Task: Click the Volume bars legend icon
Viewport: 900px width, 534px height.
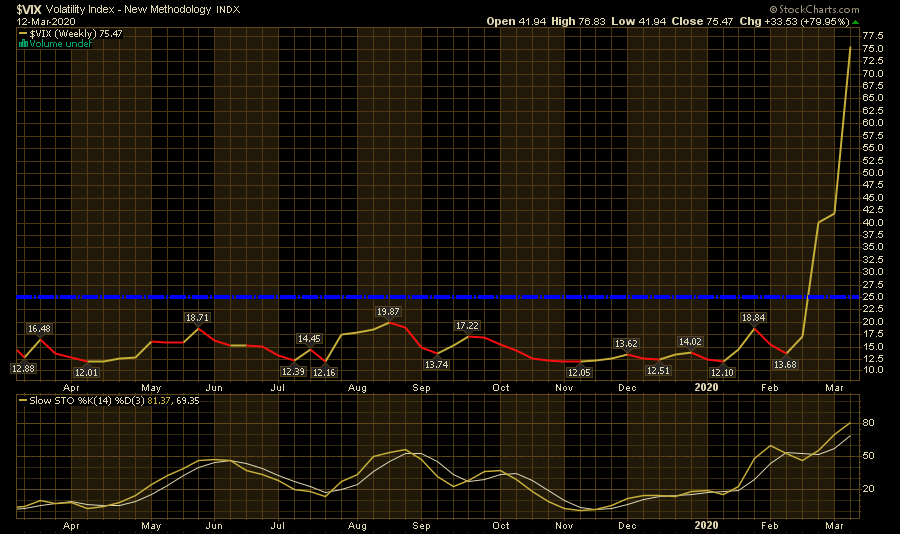Action: tap(23, 44)
